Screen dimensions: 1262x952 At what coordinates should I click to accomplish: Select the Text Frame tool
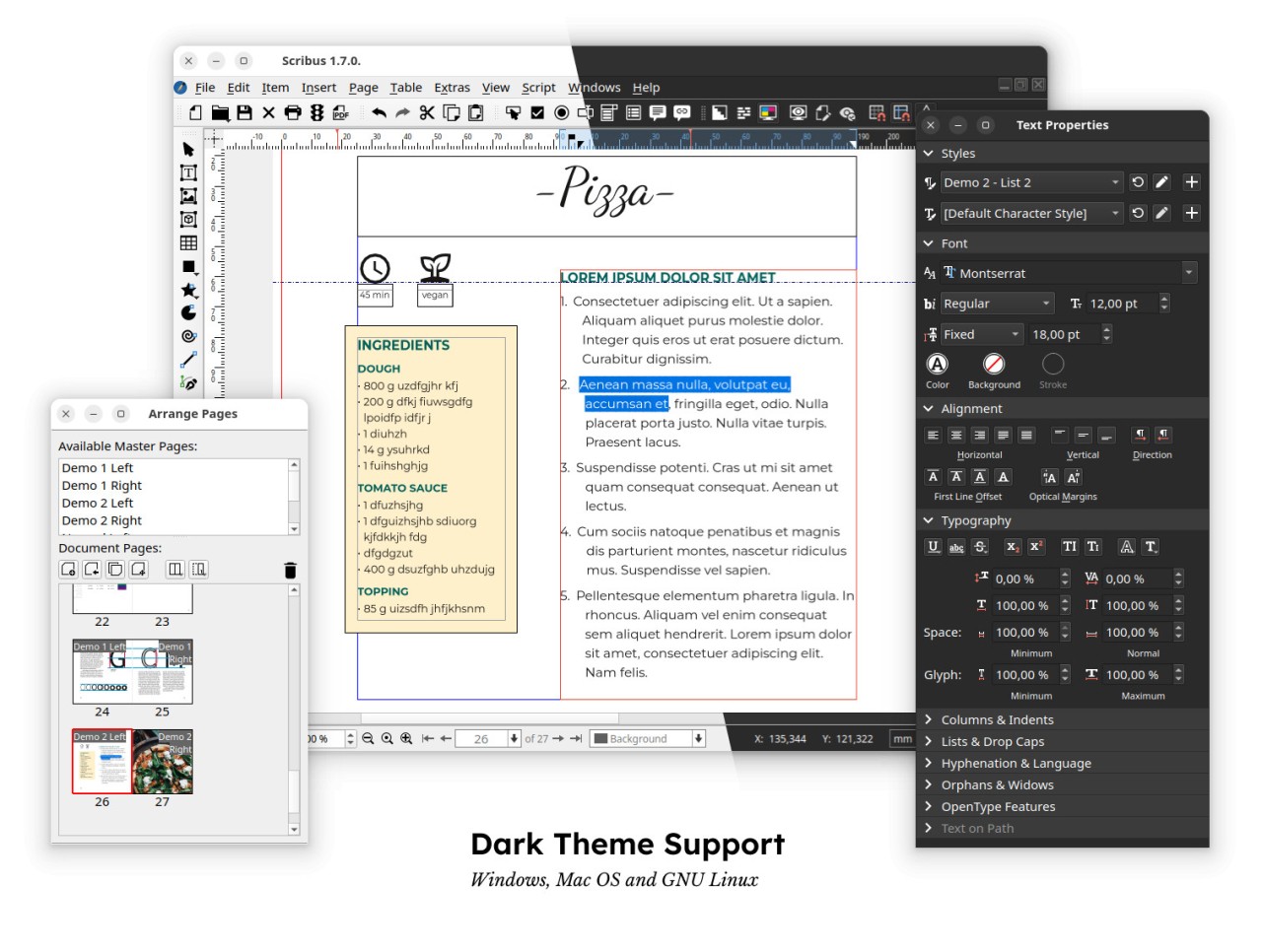click(188, 171)
